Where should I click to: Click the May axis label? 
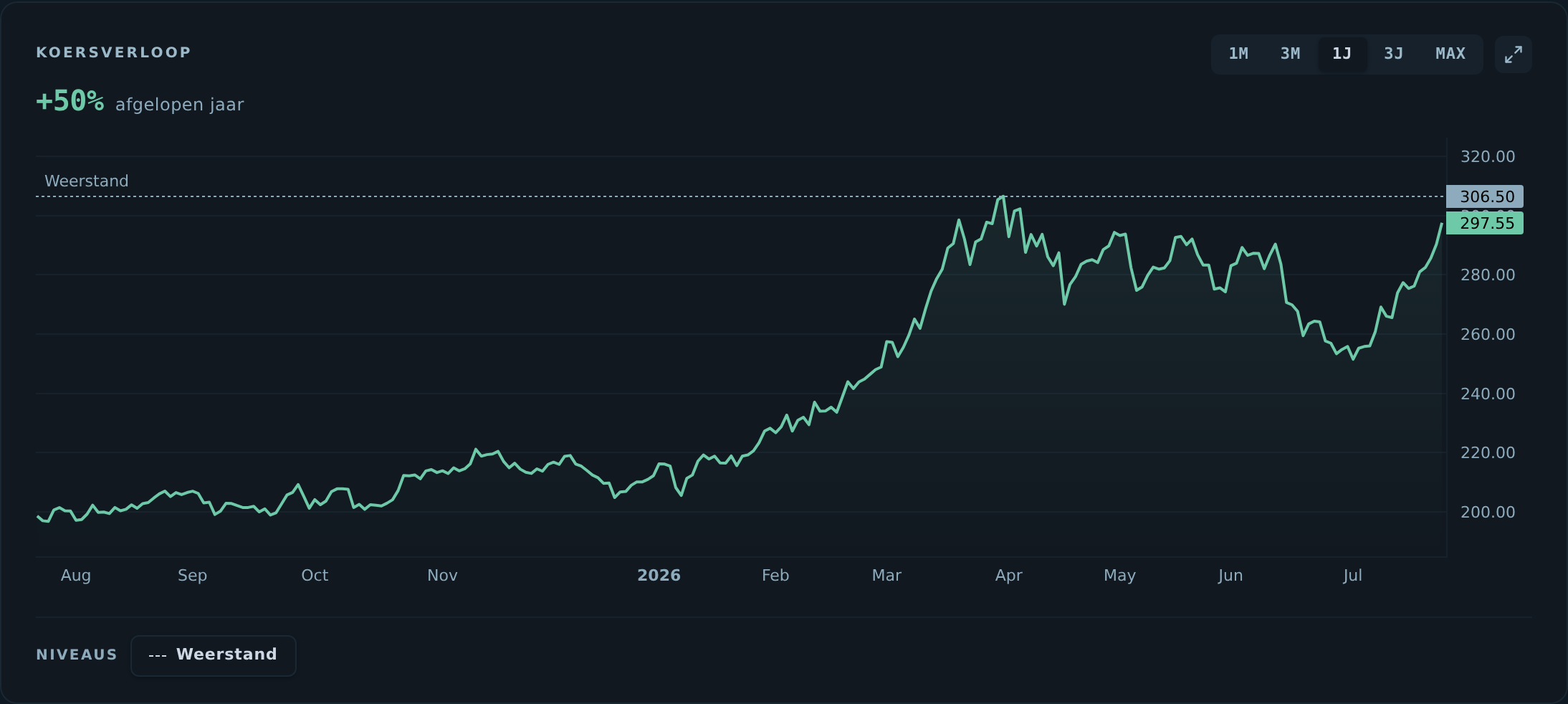pyautogui.click(x=1119, y=576)
